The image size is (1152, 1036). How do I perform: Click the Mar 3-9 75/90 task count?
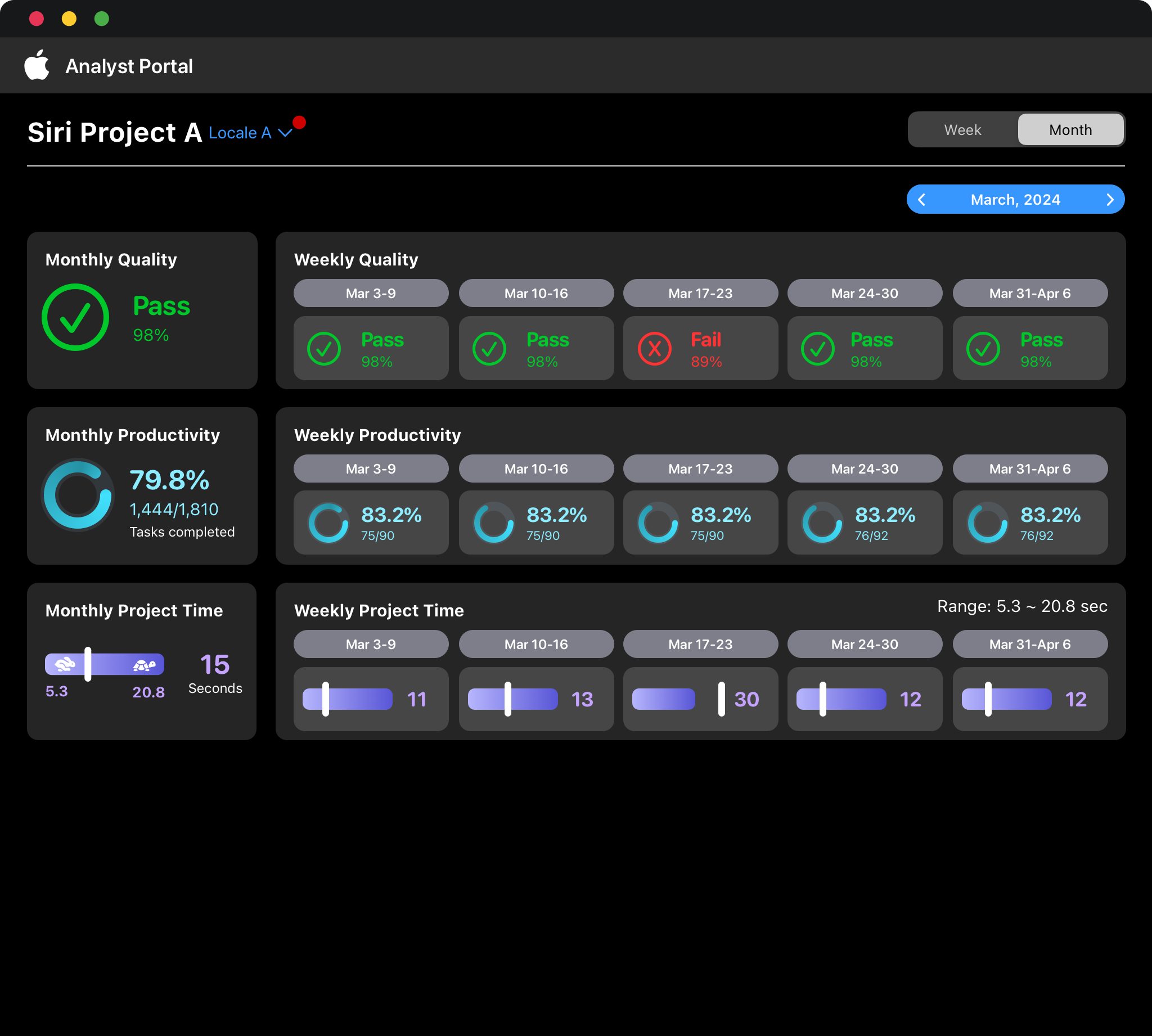point(377,535)
